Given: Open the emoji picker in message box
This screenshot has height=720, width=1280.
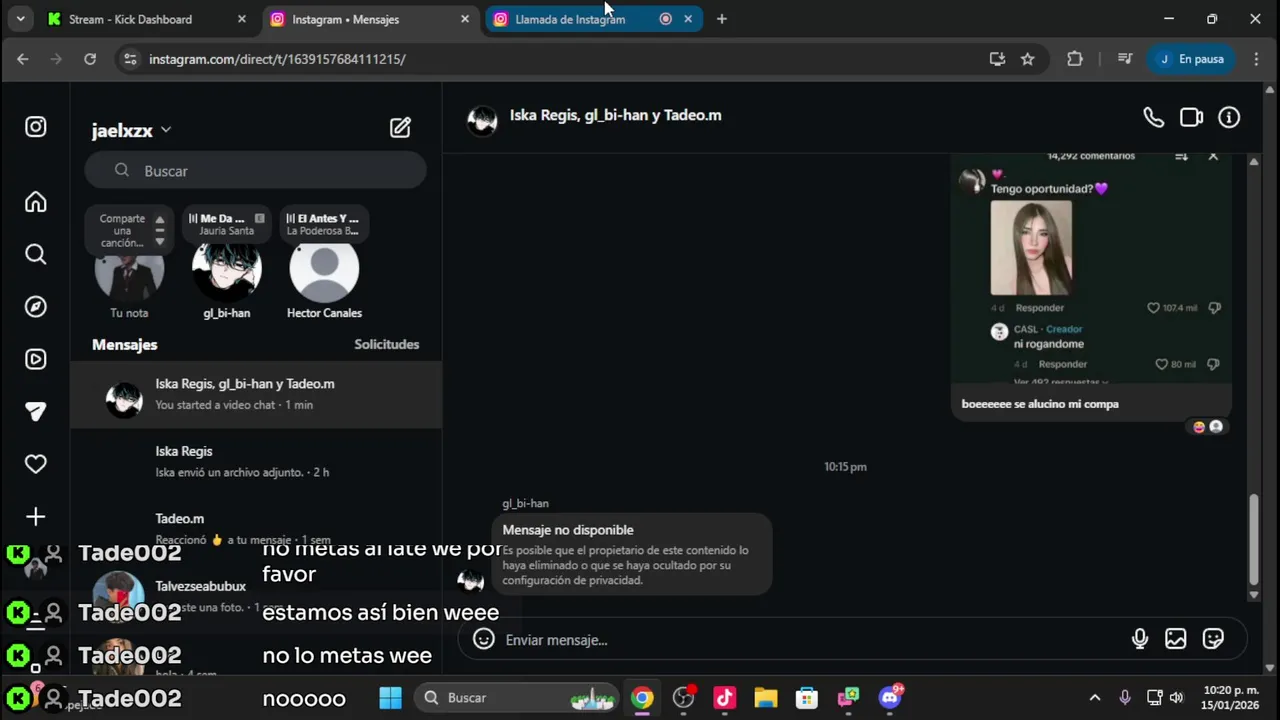Looking at the screenshot, I should [x=484, y=639].
